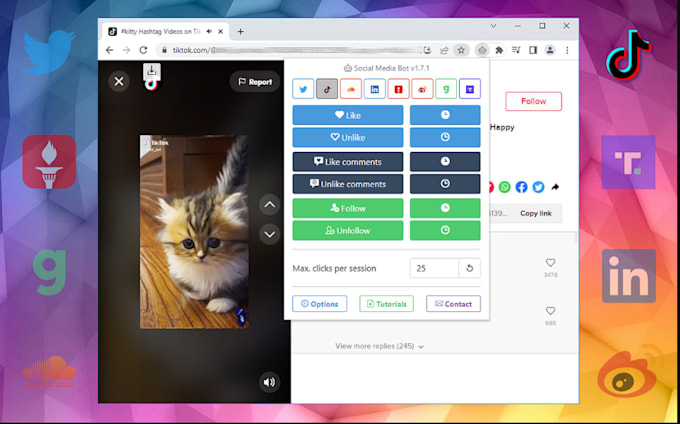This screenshot has height=424, width=680.
Task: Select the Weibo platform icon in bot popup
Action: point(422,89)
